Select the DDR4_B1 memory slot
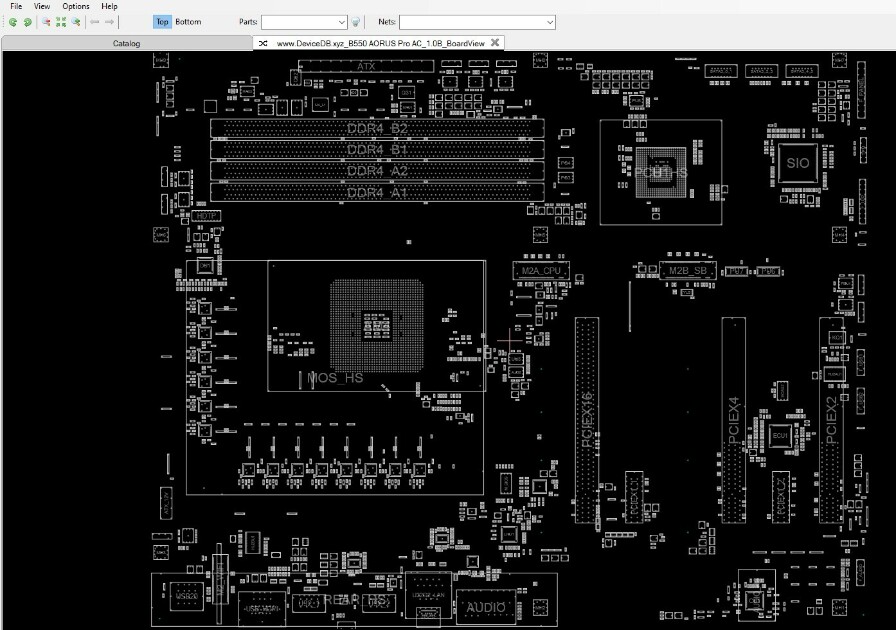The height and width of the screenshot is (630, 896). [x=377, y=149]
